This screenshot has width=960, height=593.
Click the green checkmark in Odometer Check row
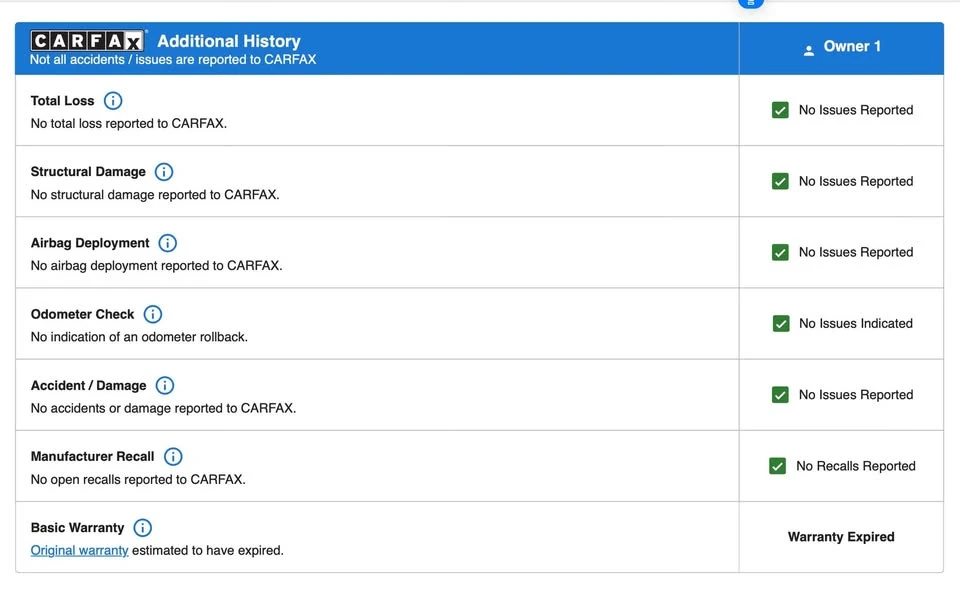[x=781, y=323]
